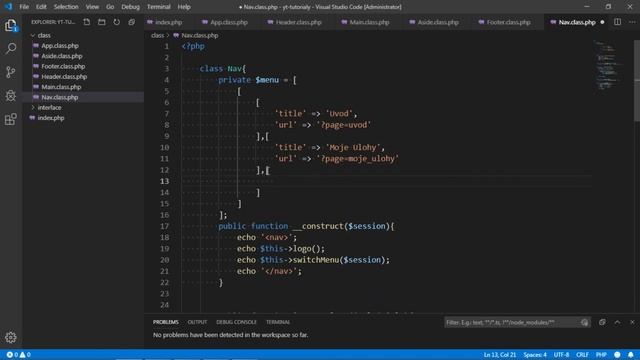Open Header.class.php from the Explorer tree

(64, 76)
